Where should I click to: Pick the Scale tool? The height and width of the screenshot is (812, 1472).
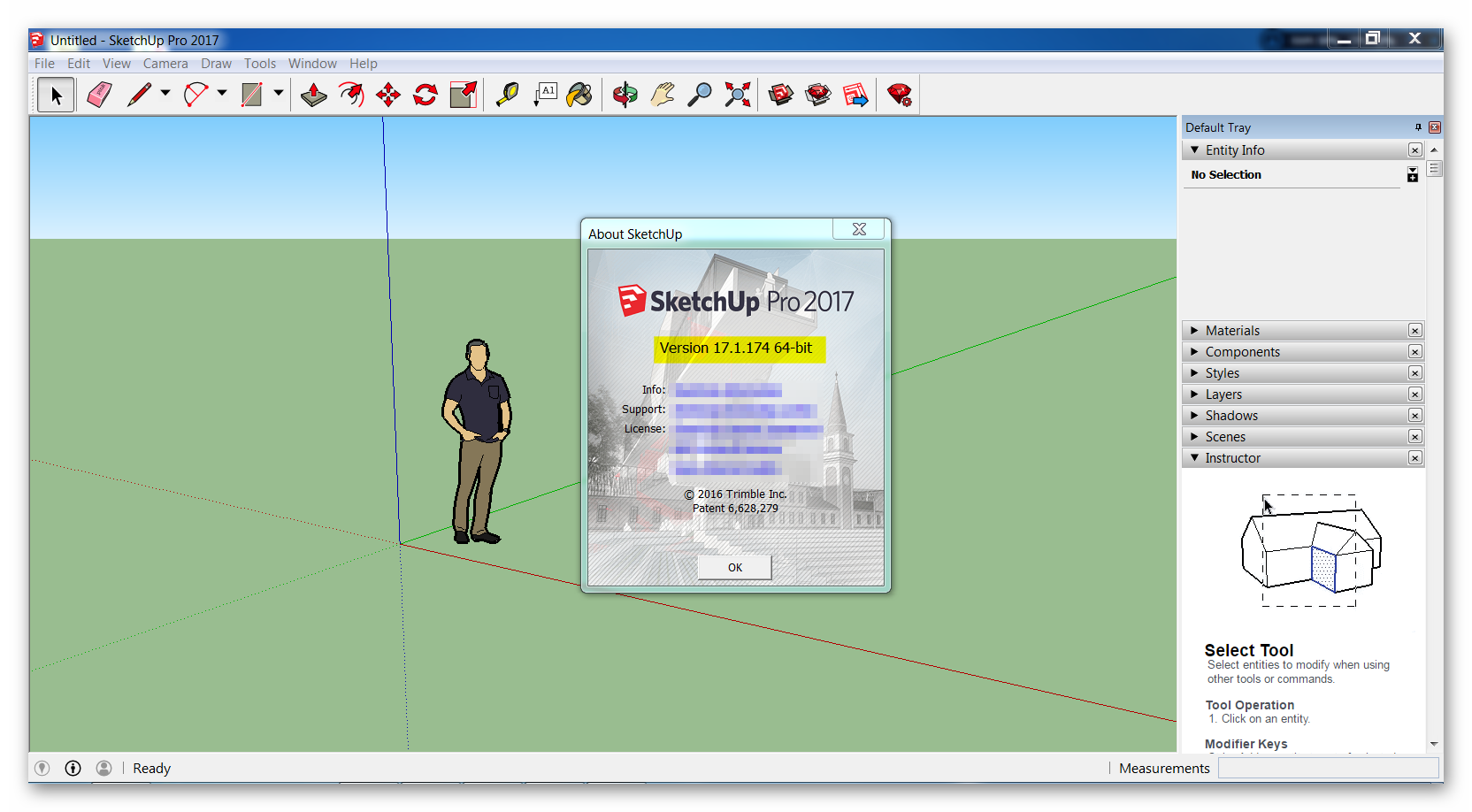pos(464,95)
